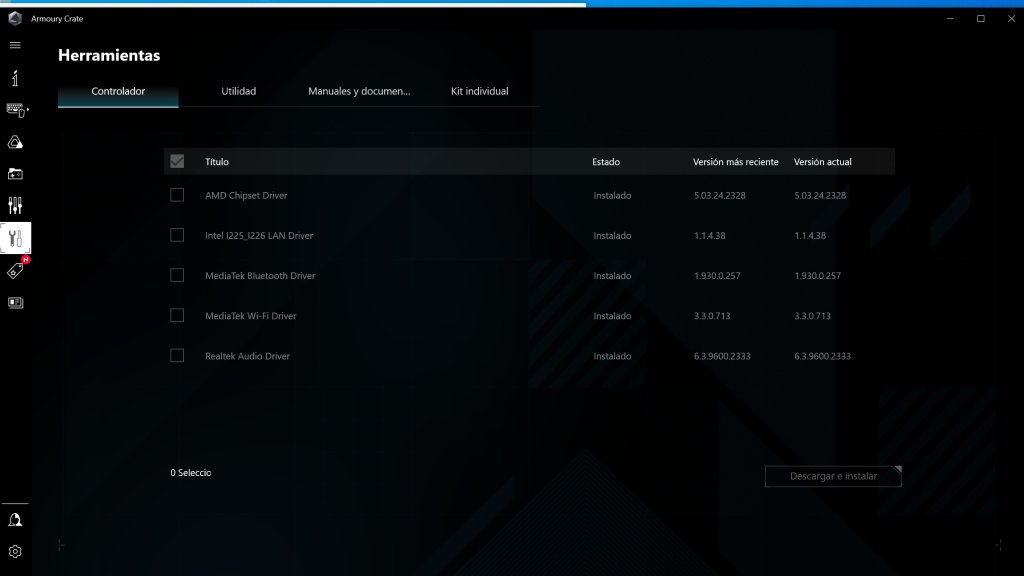Open the Home info icon in sidebar
The height and width of the screenshot is (576, 1024).
pos(15,78)
